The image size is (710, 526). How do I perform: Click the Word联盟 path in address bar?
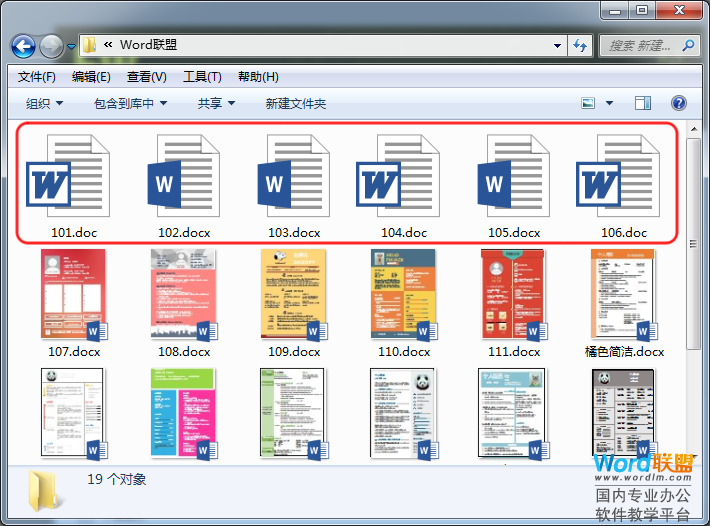tap(148, 45)
